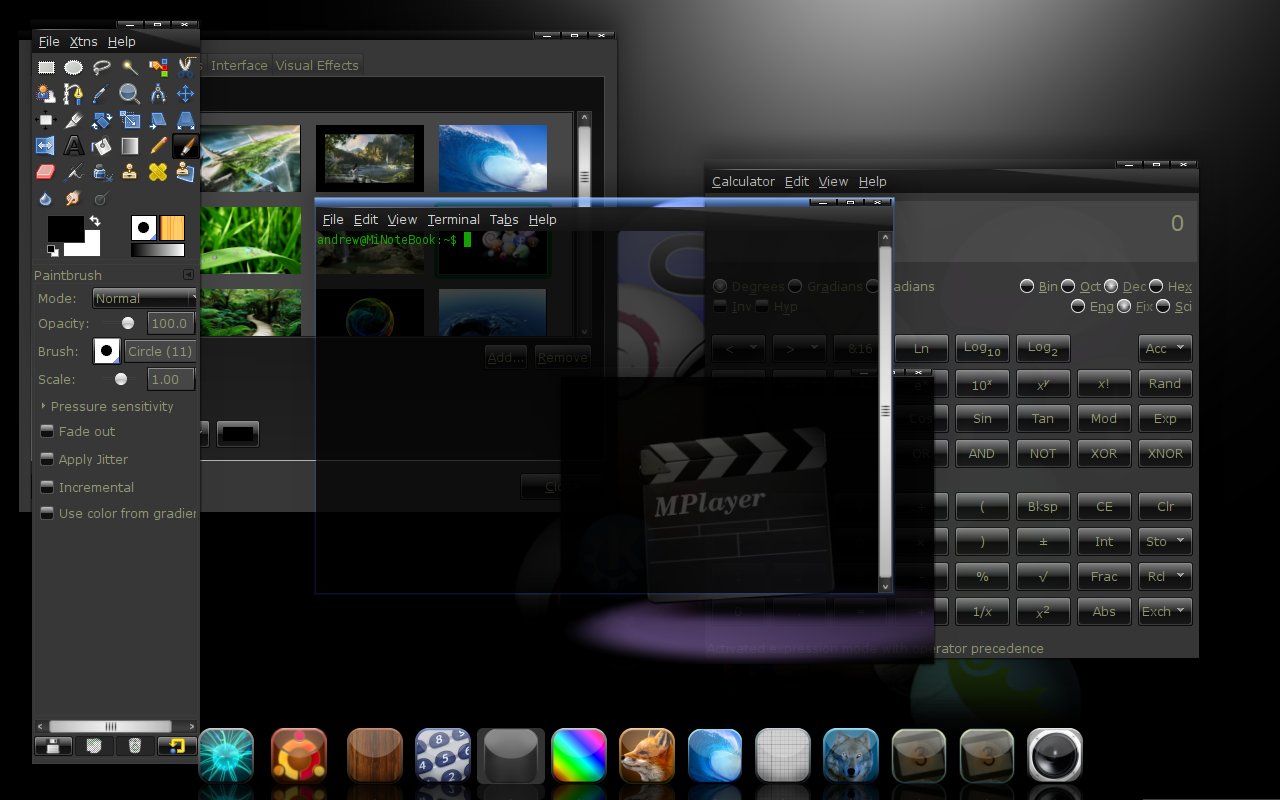Open the Terminal menu in the terminal window
The width and height of the screenshot is (1280, 800).
click(454, 220)
